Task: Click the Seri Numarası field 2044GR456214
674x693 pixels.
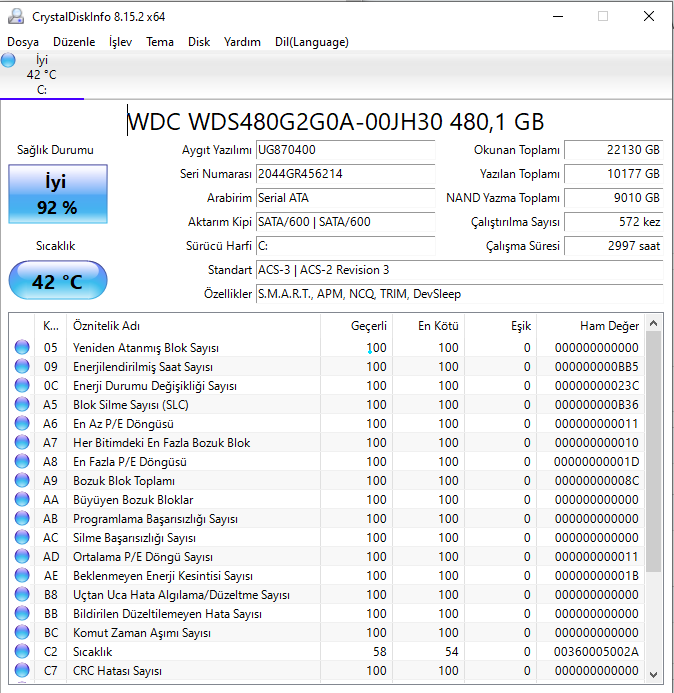Action: [346, 174]
